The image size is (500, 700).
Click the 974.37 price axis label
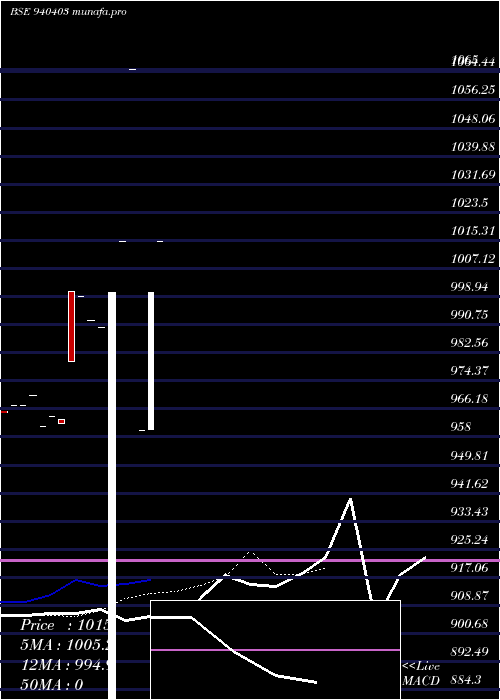pos(469,371)
